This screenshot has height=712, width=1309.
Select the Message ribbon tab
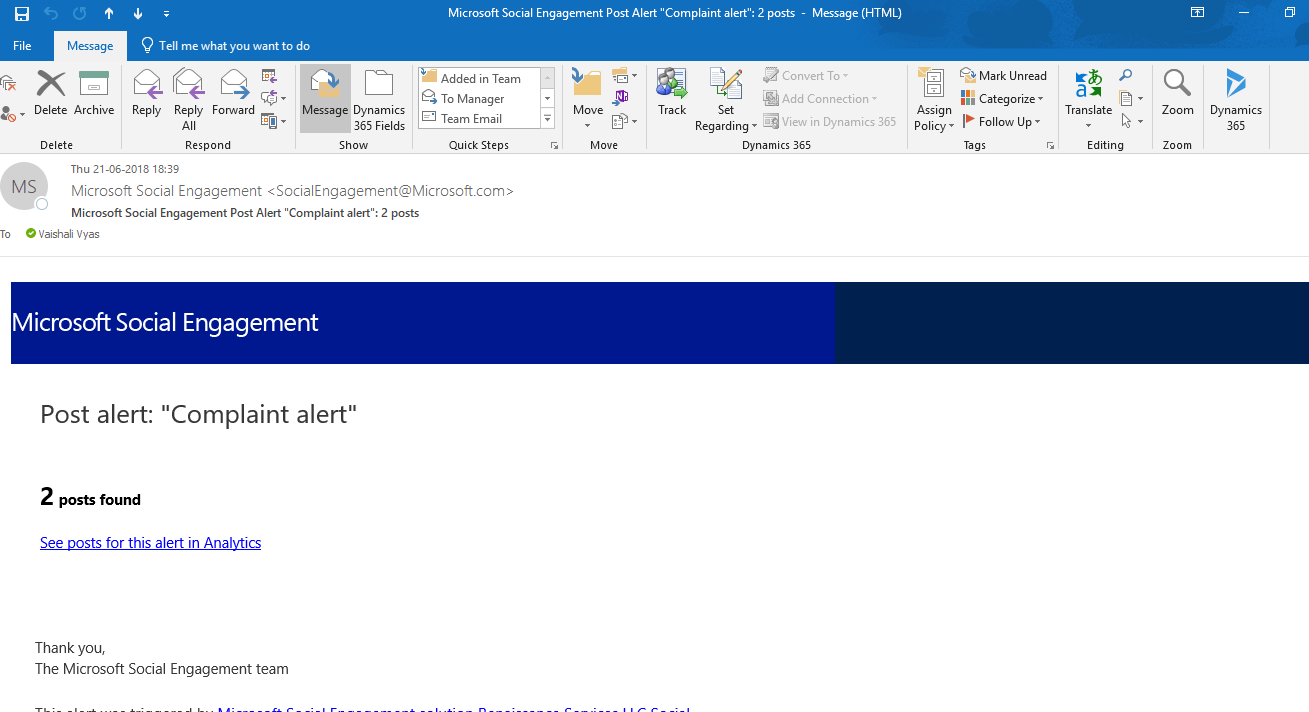[90, 46]
